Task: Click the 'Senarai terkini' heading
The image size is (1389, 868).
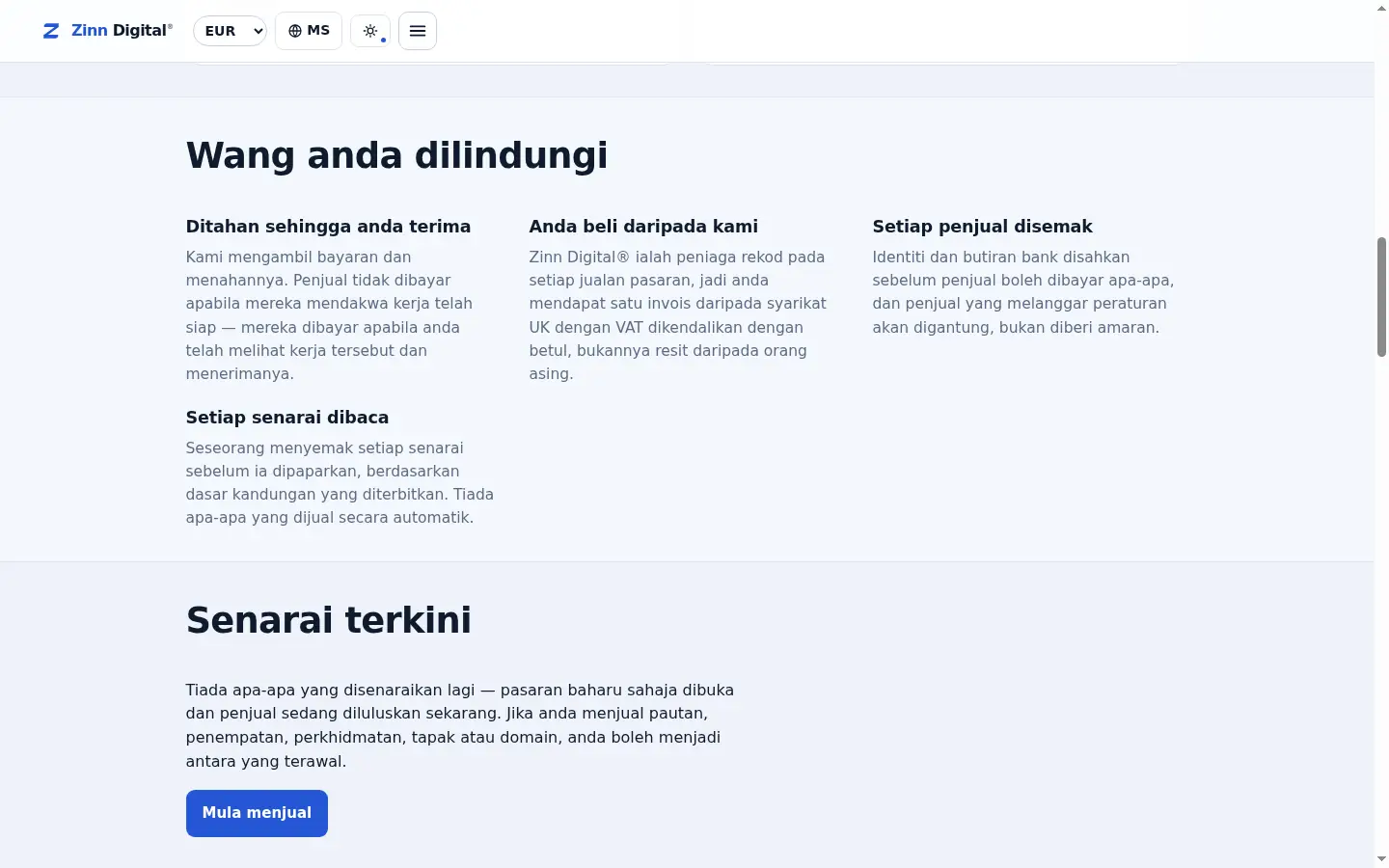Action: [x=329, y=620]
